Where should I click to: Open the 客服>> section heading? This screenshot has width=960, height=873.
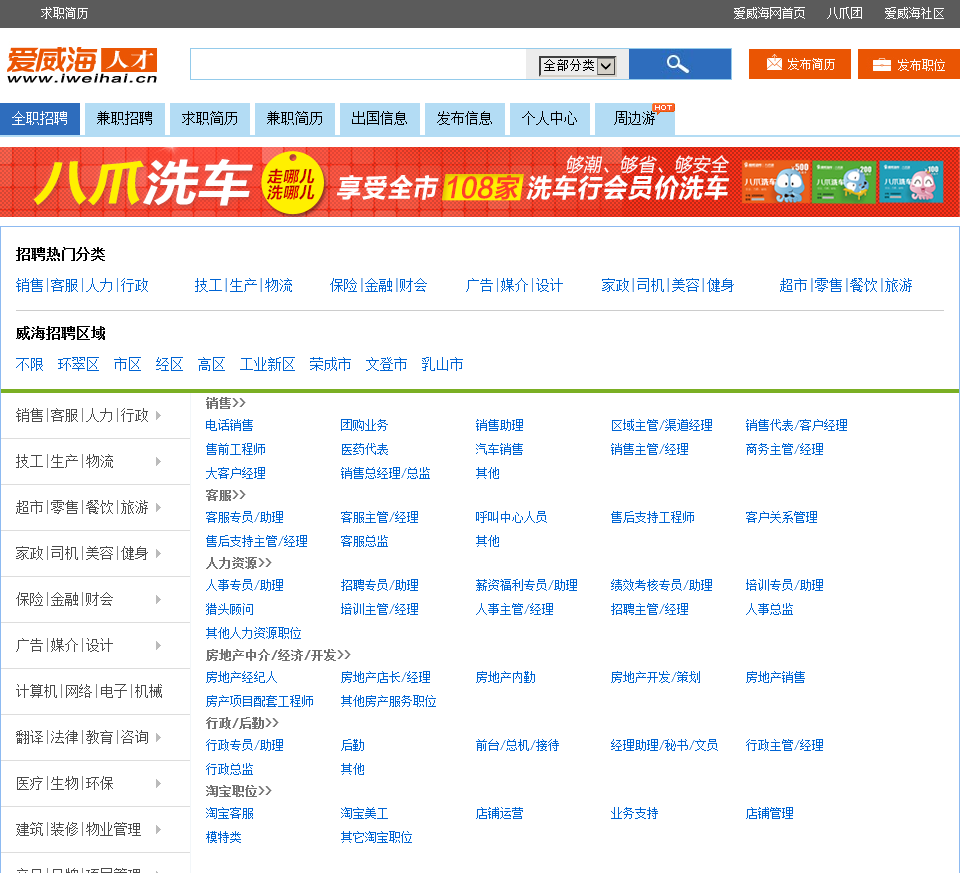[225, 495]
